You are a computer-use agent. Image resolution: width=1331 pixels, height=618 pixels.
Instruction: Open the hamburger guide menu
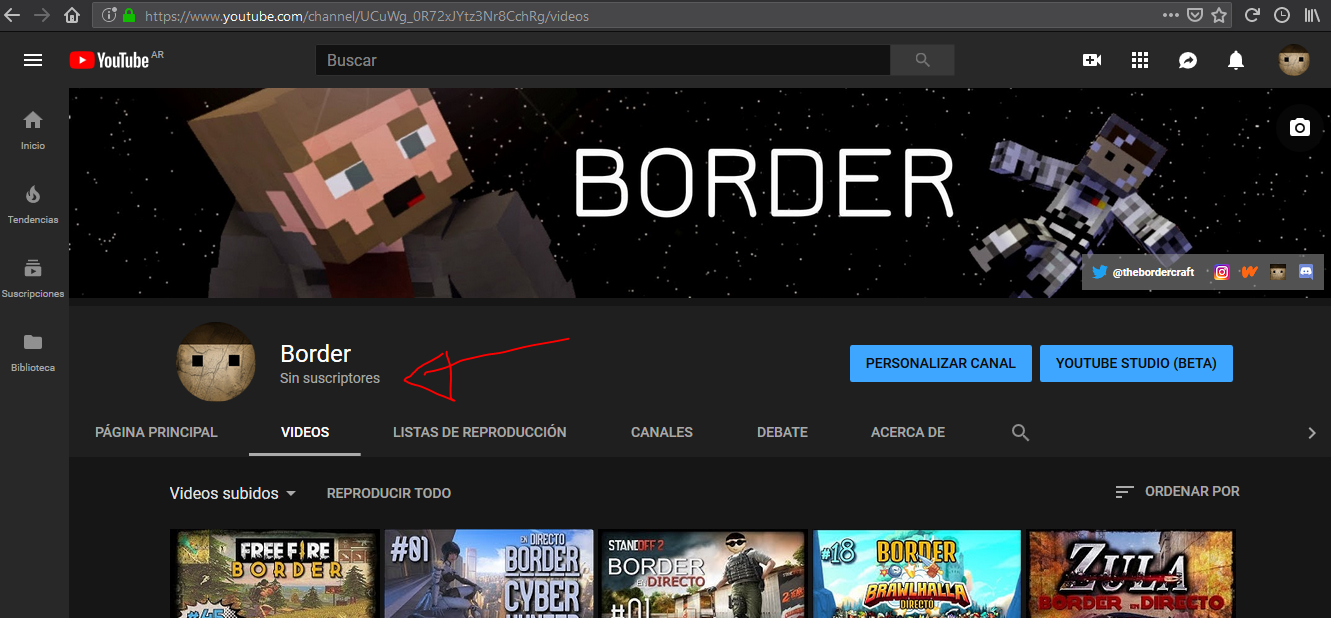pos(33,60)
